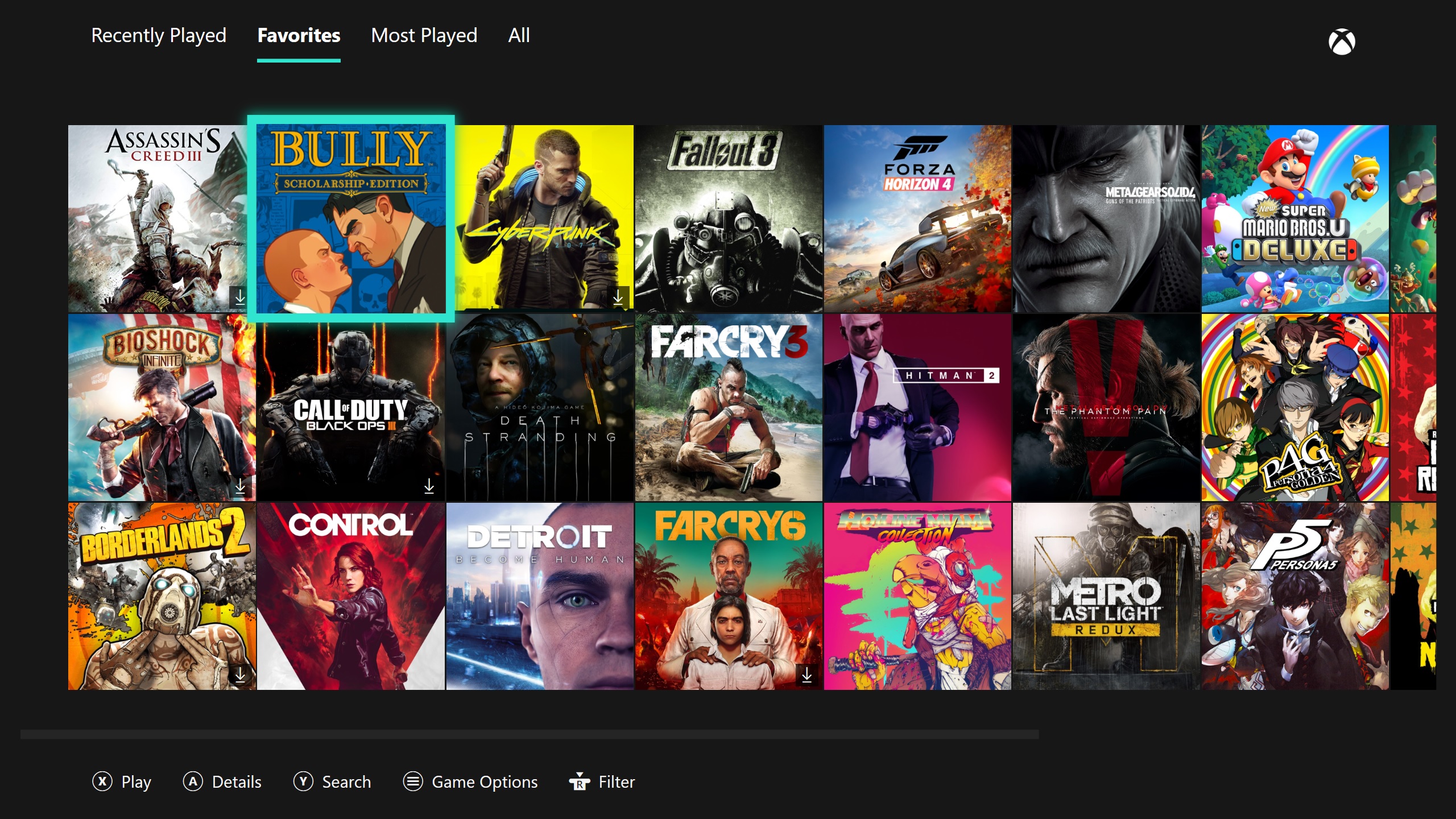This screenshot has height=819, width=1456.
Task: Click the Details label
Action: pos(237,782)
